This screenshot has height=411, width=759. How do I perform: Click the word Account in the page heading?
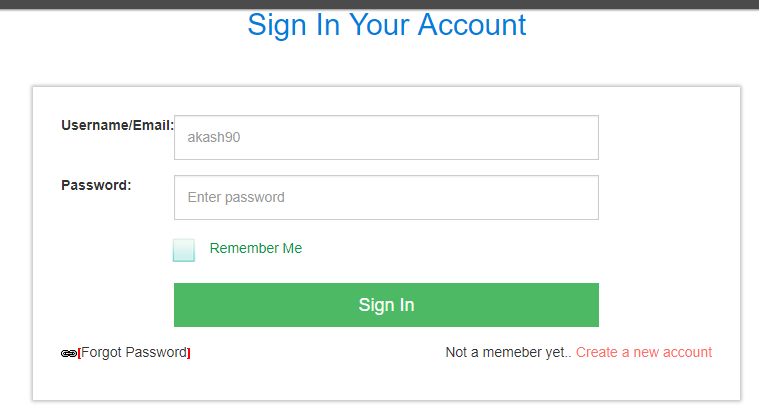472,25
